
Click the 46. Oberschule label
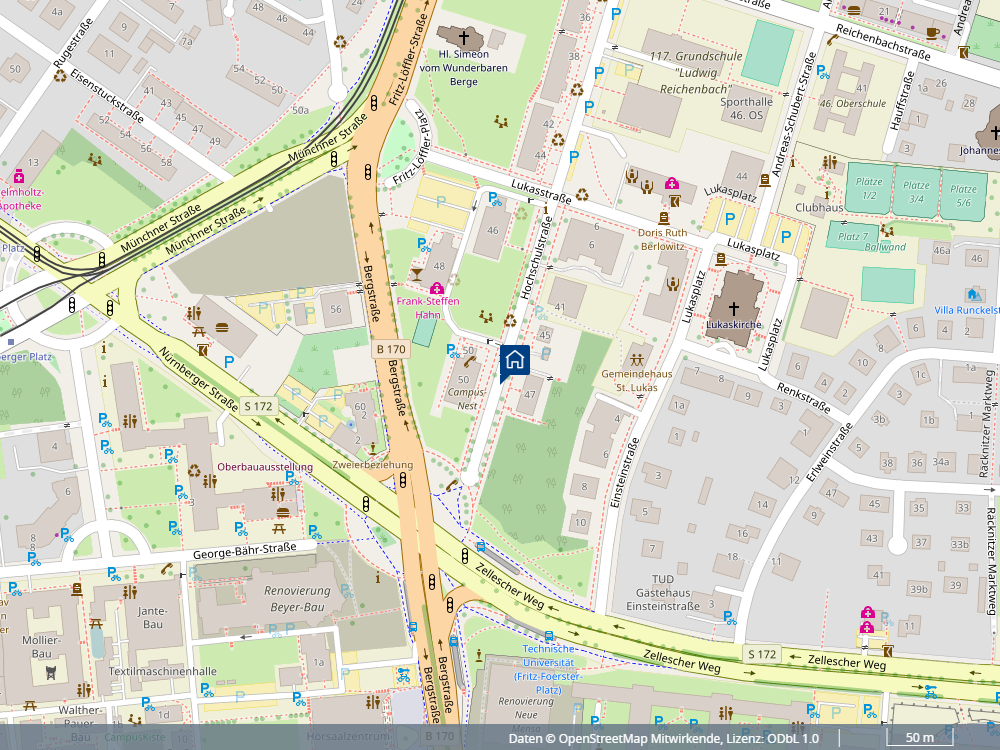[x=853, y=103]
